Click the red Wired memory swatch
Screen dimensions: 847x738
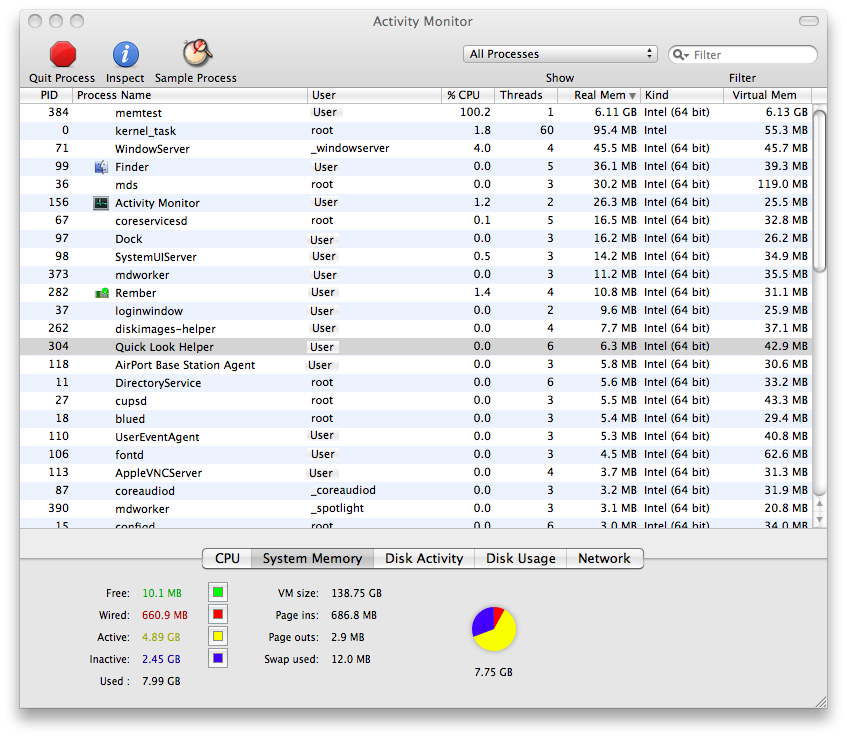pyautogui.click(x=218, y=614)
